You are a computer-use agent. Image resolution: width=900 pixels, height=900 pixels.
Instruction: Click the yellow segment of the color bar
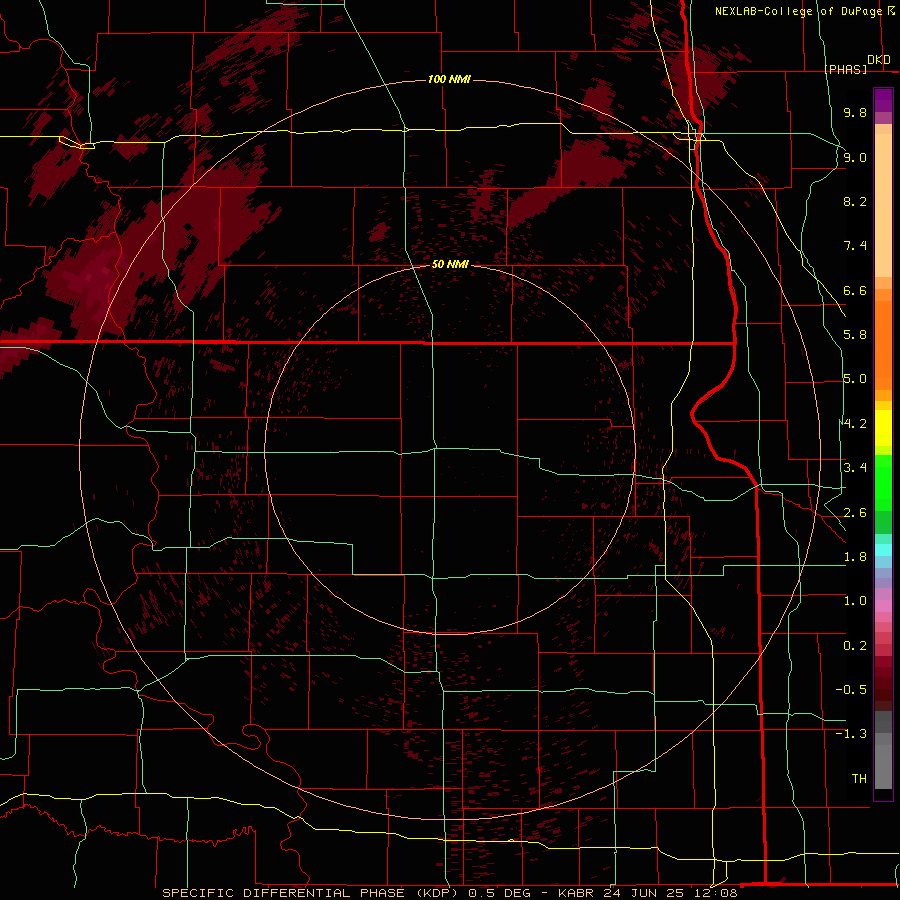point(883,428)
